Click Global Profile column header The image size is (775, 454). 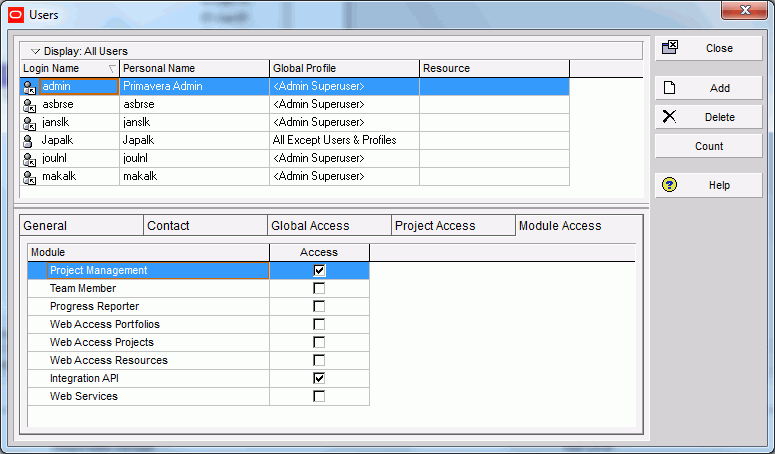pos(344,68)
